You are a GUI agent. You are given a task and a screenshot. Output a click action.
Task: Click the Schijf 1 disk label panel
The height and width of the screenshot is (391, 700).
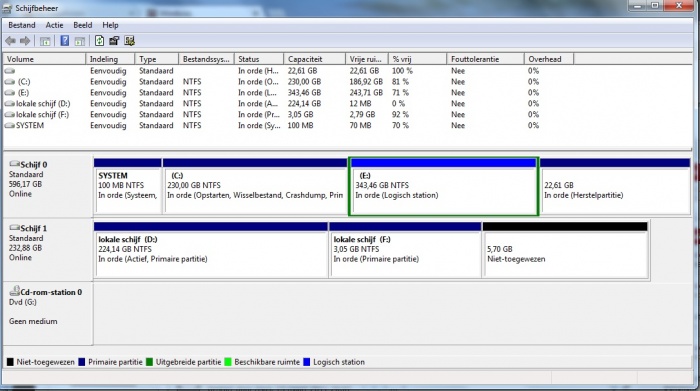(48, 250)
